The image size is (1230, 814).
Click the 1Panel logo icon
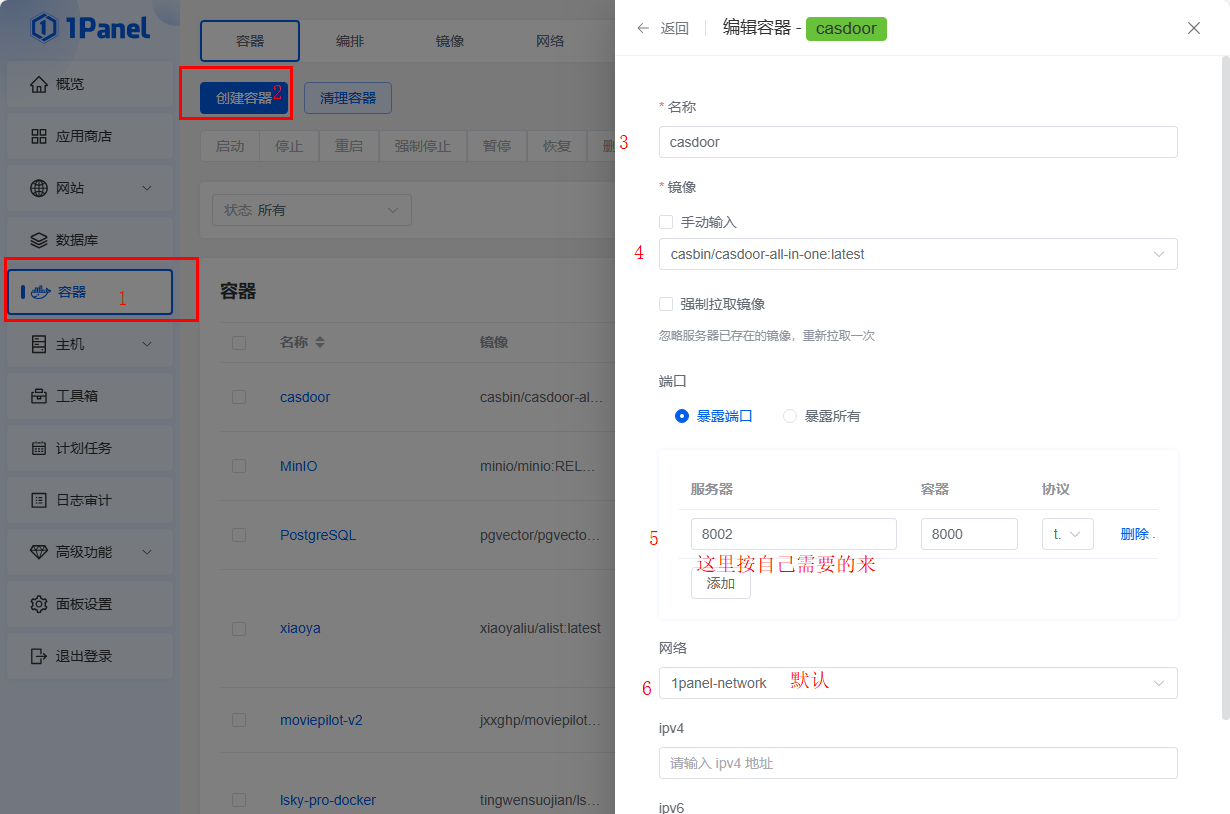click(x=44, y=27)
